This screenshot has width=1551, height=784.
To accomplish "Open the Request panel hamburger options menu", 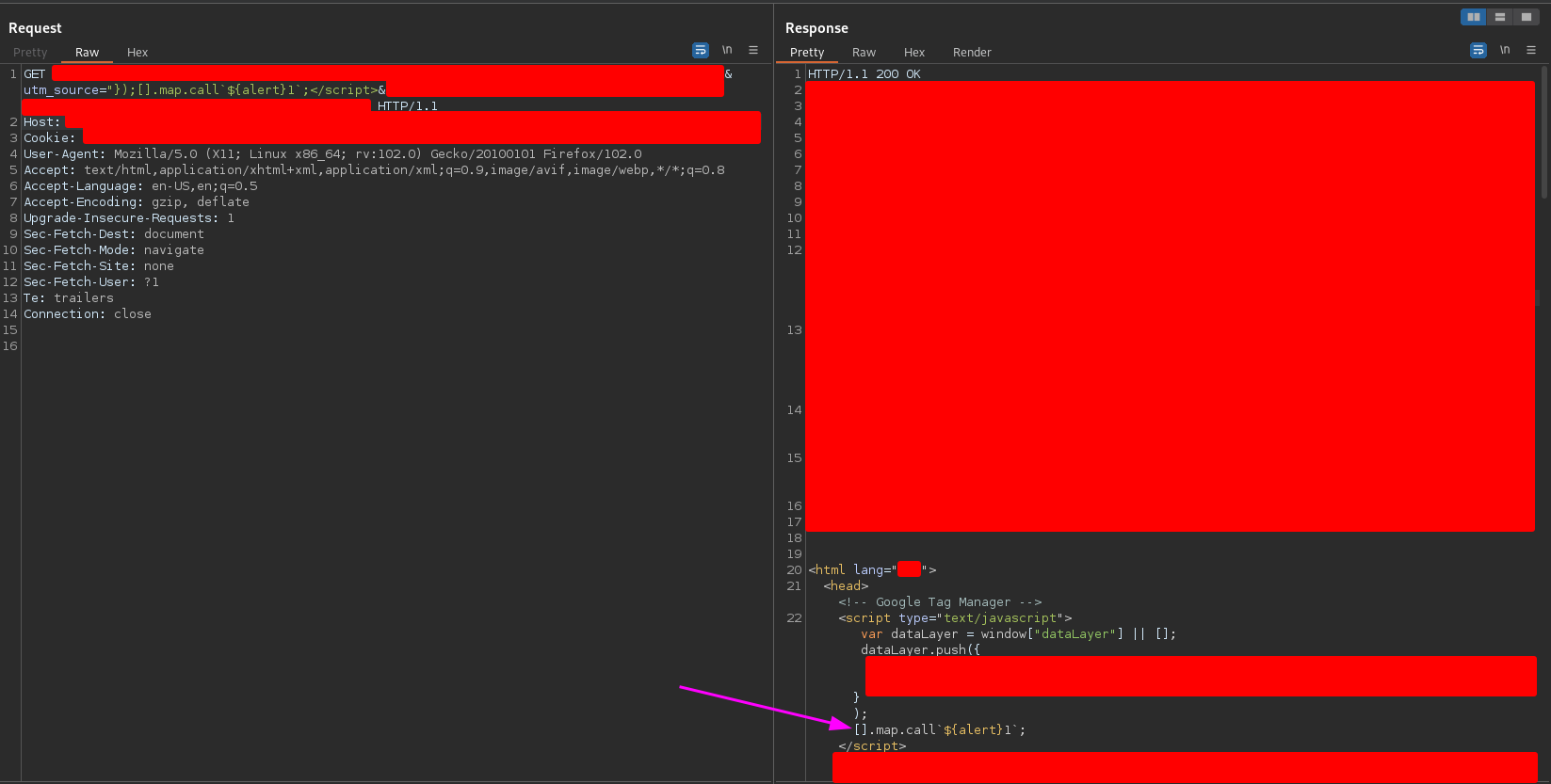I will click(x=753, y=50).
